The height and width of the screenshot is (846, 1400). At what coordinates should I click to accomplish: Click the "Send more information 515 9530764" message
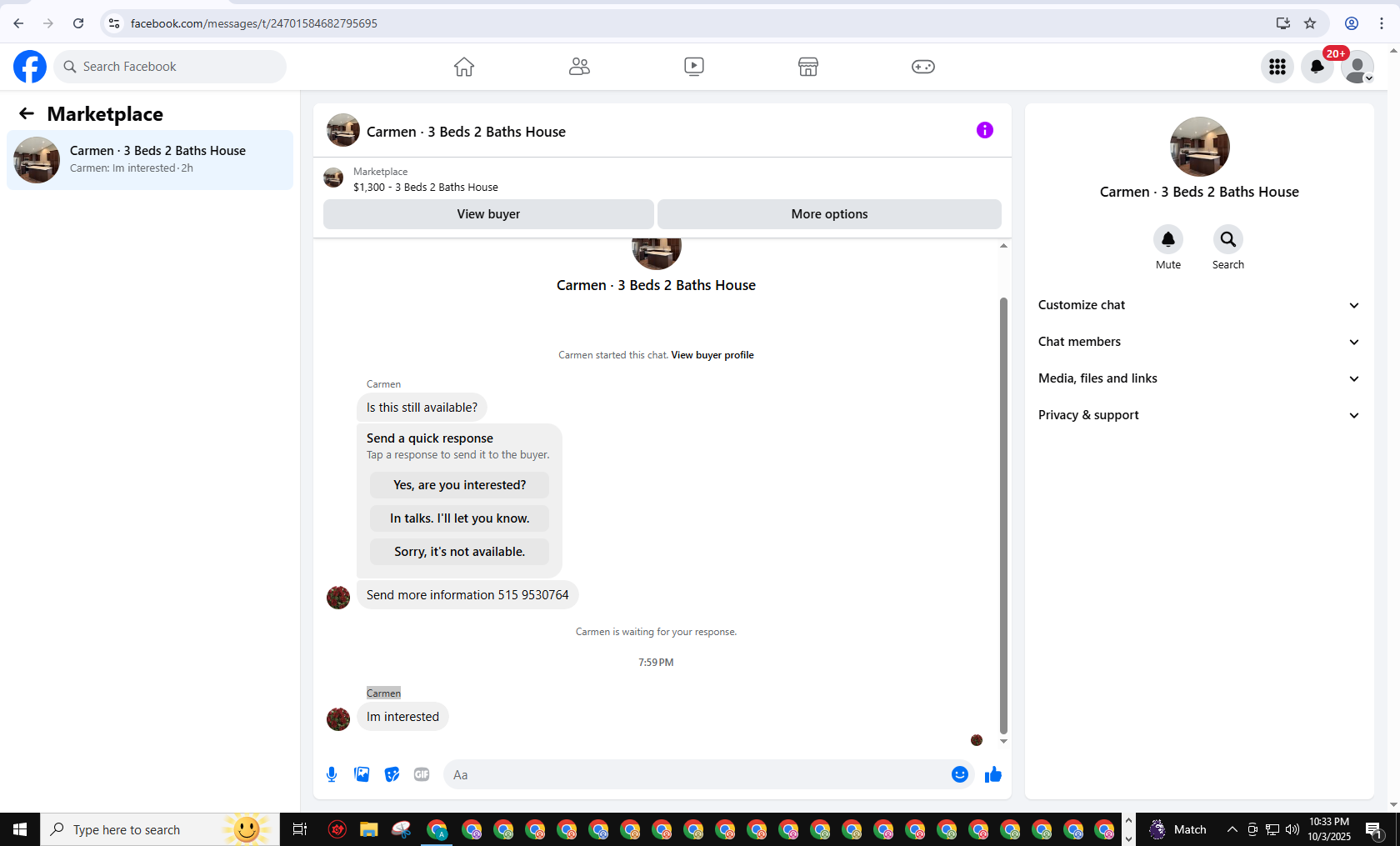[x=467, y=595]
